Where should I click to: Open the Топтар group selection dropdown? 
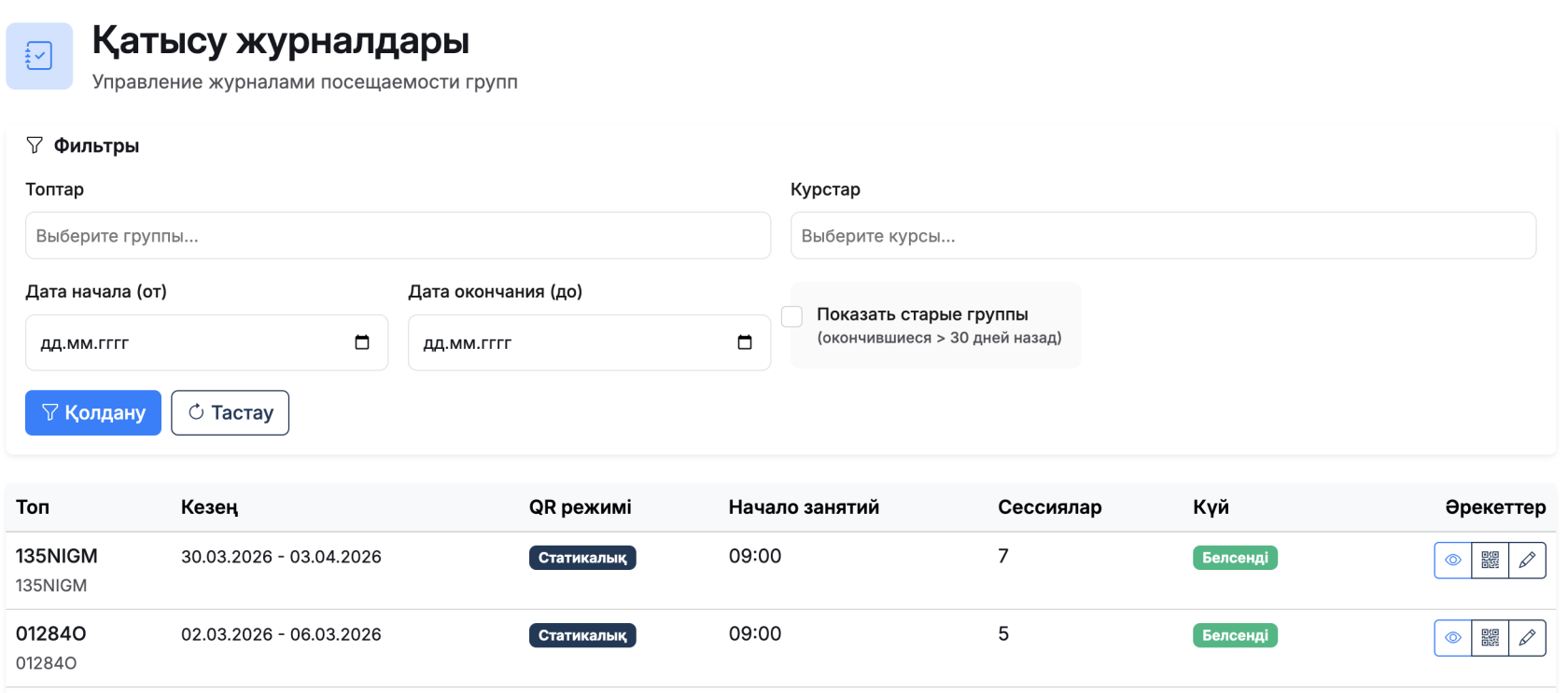click(x=398, y=236)
